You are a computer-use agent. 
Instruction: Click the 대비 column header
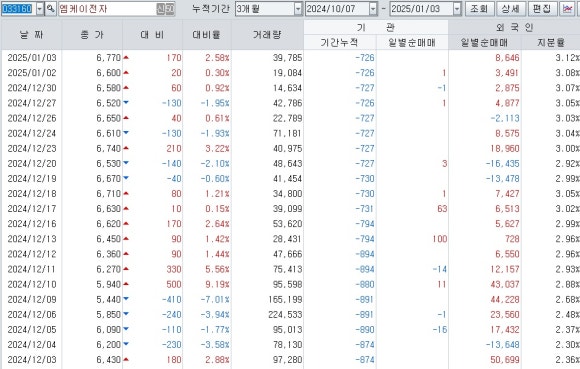152,34
